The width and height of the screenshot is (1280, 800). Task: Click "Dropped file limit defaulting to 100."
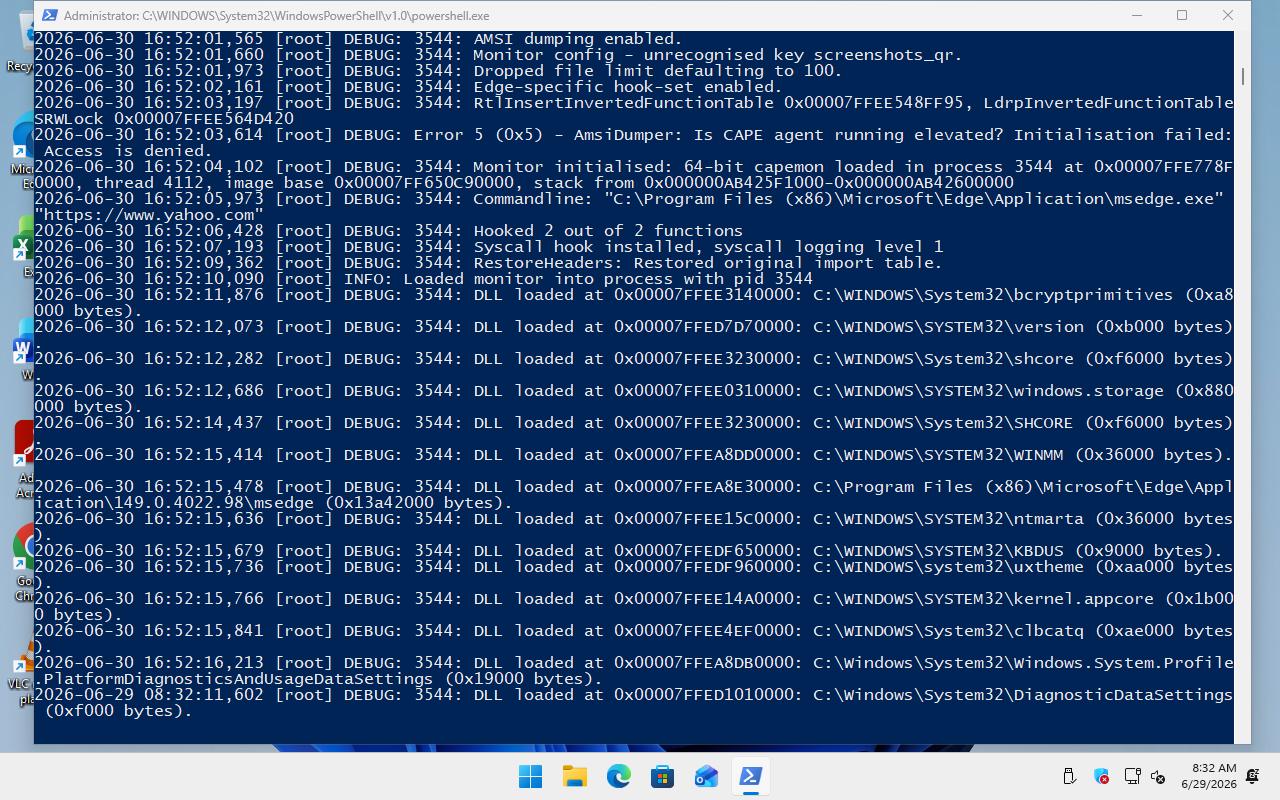pyautogui.click(x=657, y=71)
